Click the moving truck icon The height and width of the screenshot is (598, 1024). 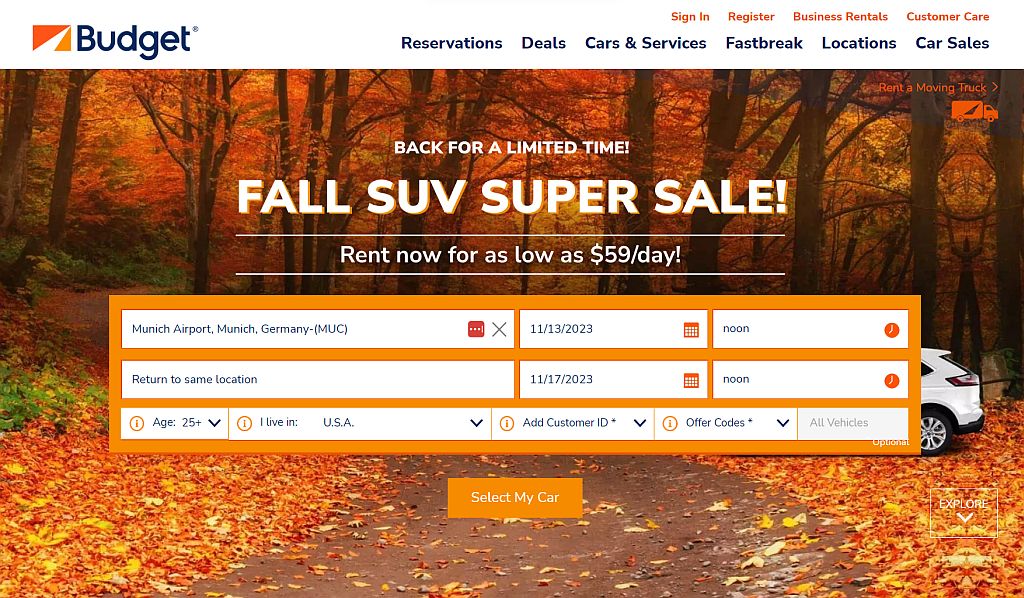pos(974,112)
